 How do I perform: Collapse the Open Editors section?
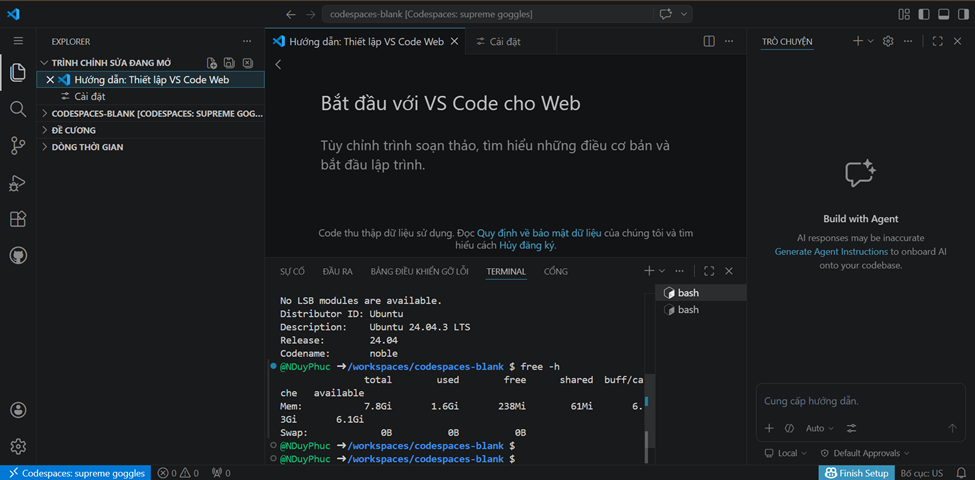(x=44, y=63)
